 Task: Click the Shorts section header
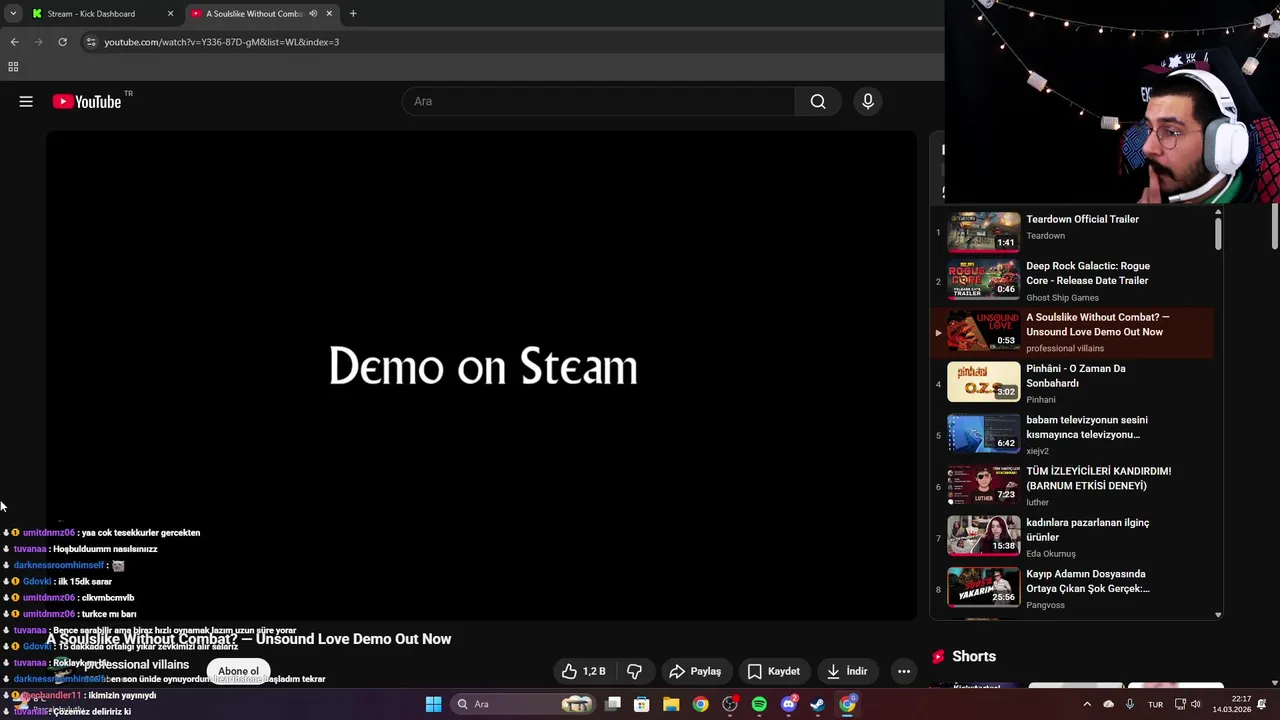[974, 656]
